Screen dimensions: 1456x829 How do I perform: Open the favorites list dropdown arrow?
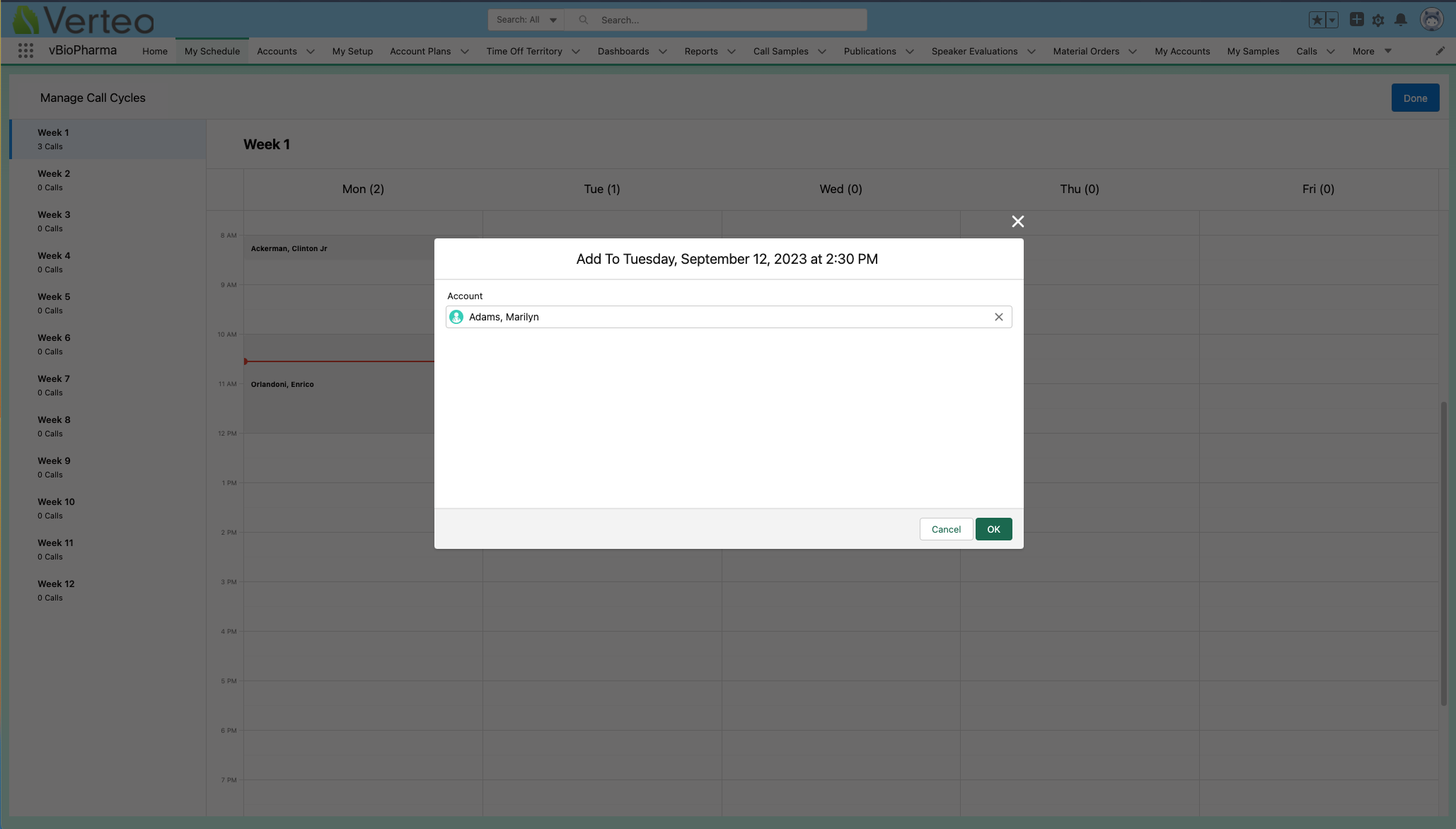pos(1332,20)
